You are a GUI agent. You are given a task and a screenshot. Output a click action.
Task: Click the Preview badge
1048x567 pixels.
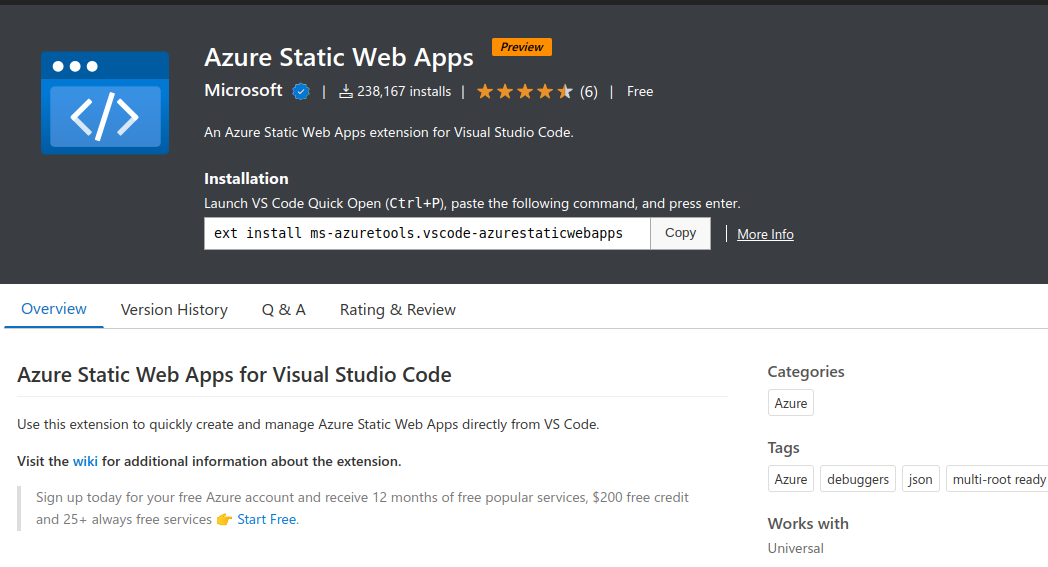[522, 47]
